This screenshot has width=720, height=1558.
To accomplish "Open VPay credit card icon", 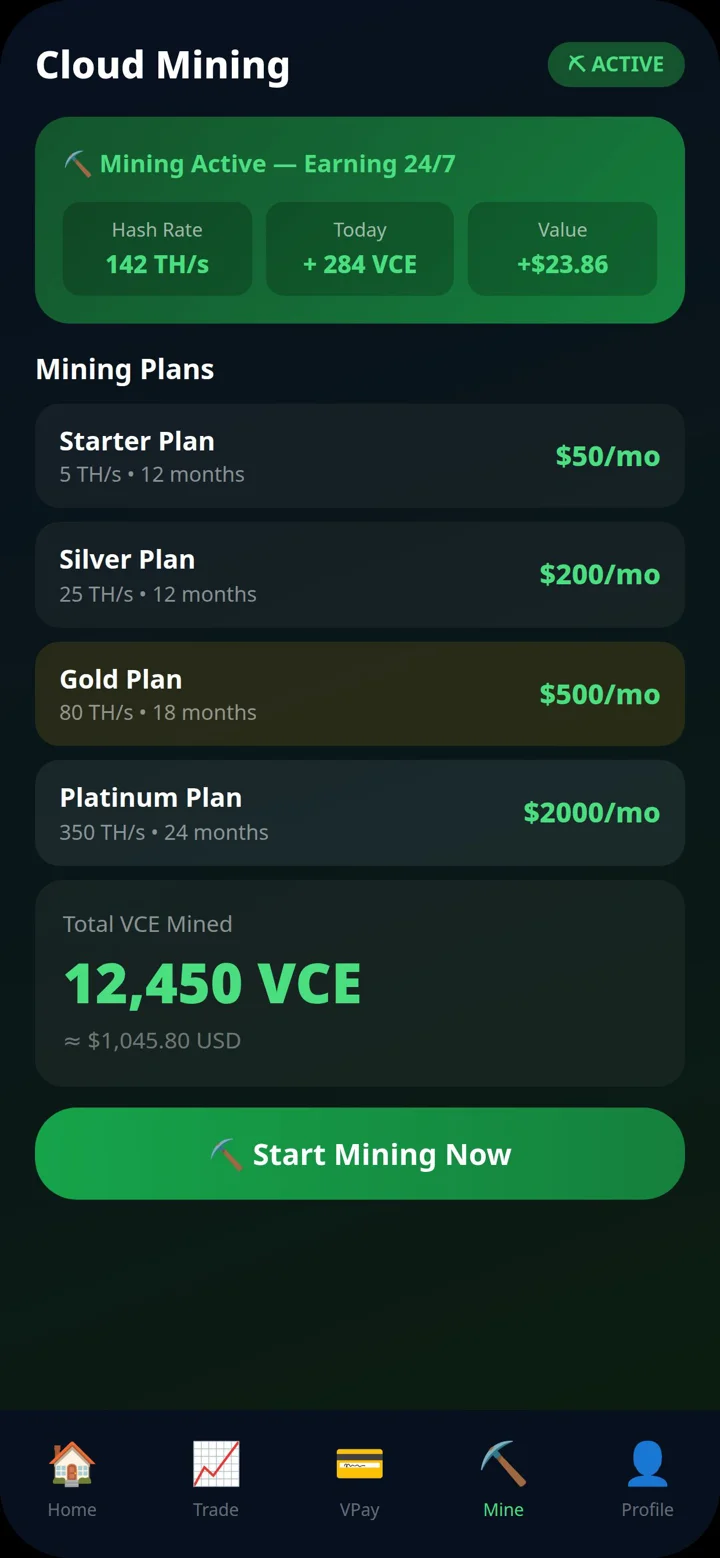I will 360,1464.
